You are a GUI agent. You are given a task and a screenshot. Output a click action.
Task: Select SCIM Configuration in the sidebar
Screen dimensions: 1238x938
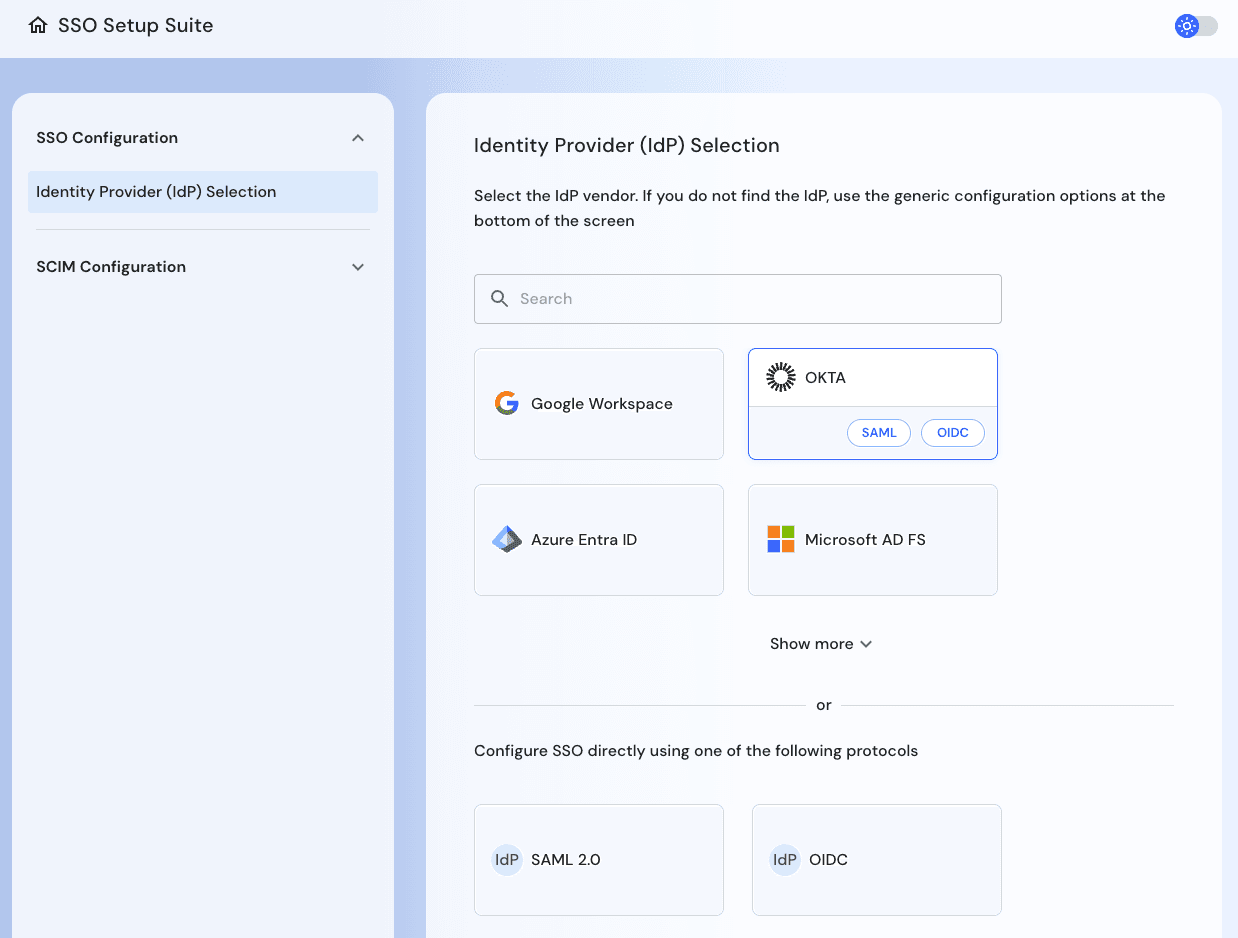111,267
